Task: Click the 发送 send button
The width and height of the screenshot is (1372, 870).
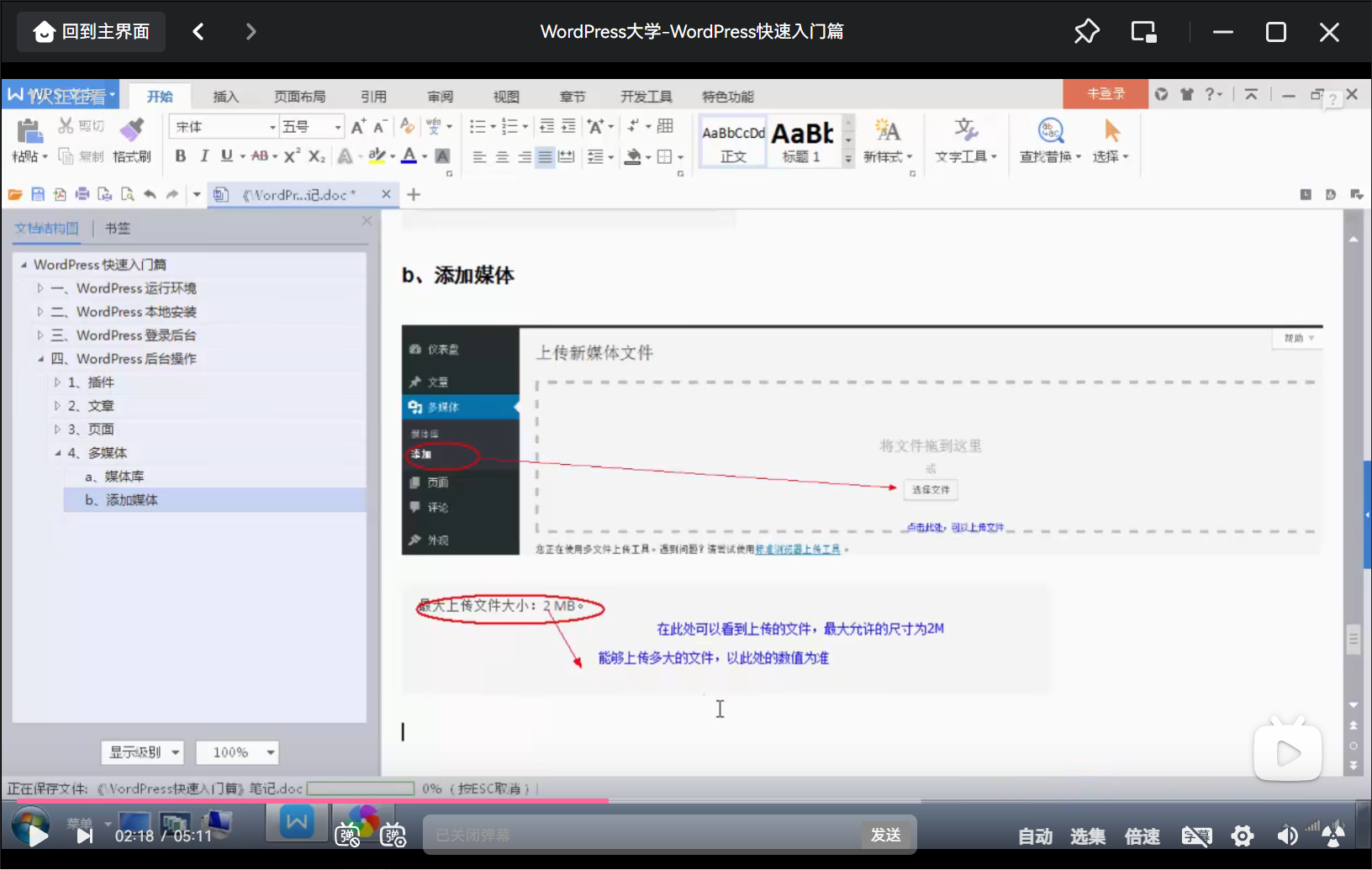Action: tap(886, 835)
